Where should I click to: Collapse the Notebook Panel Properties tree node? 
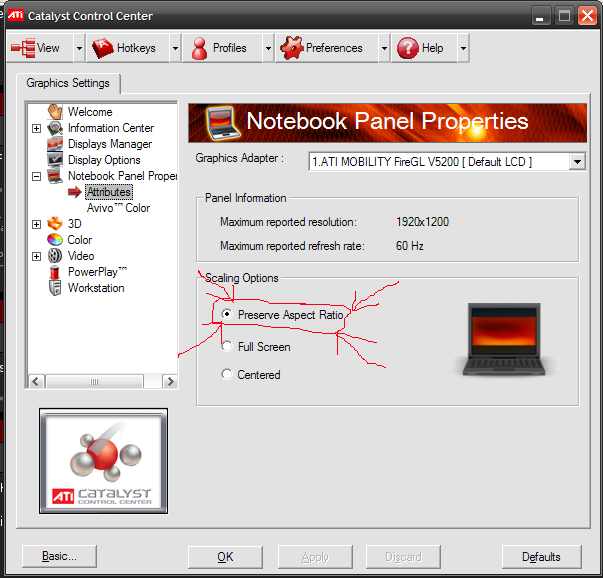tap(37, 176)
